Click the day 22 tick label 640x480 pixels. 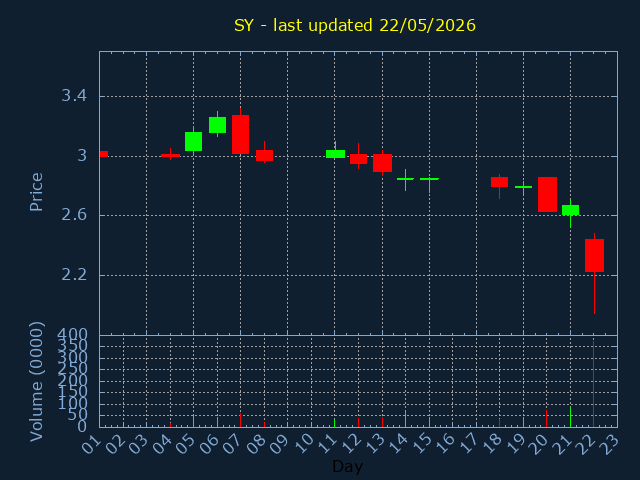pyautogui.click(x=586, y=444)
